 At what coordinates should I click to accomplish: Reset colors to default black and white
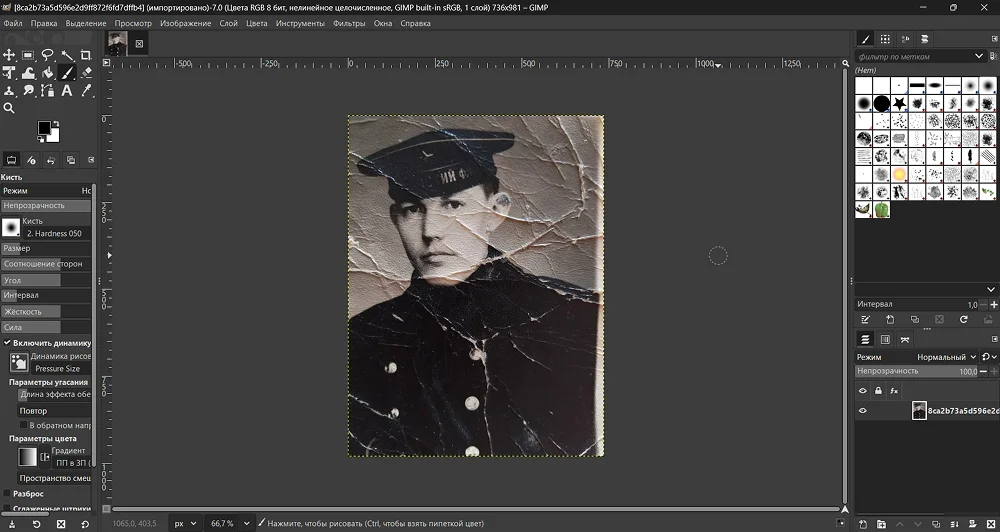40,139
